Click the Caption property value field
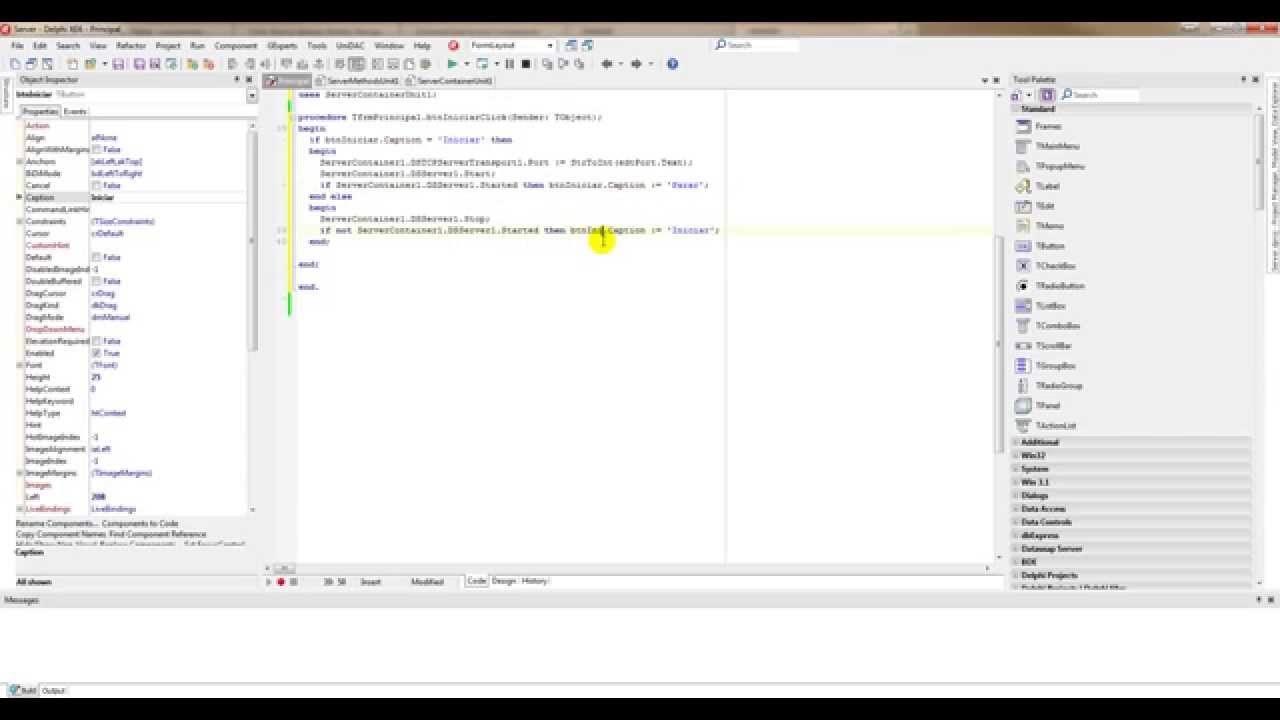The height and width of the screenshot is (720, 1280). [x=167, y=198]
